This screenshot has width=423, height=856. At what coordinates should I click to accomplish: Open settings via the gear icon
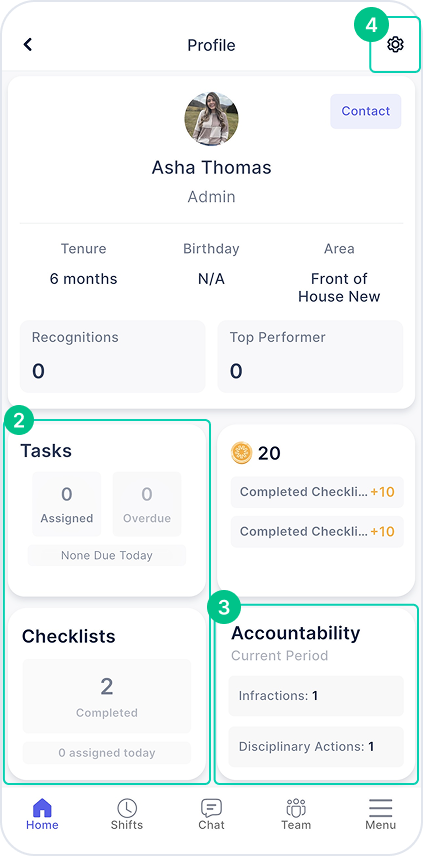pos(395,45)
